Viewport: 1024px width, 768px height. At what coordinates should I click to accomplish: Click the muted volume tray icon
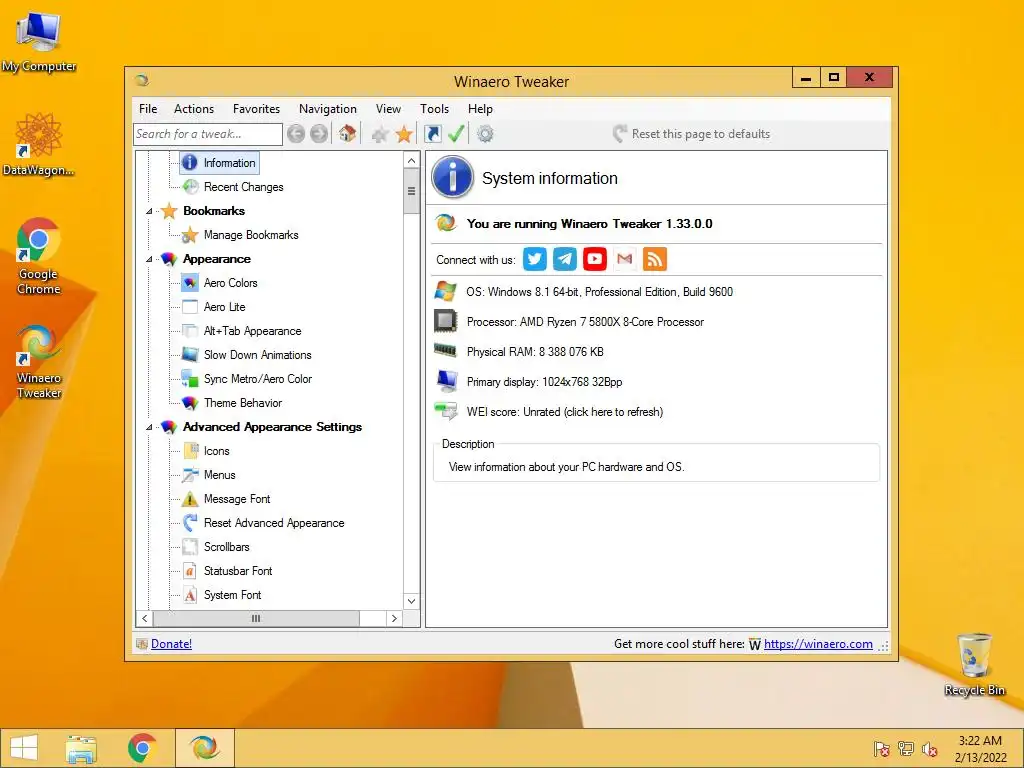click(x=930, y=749)
